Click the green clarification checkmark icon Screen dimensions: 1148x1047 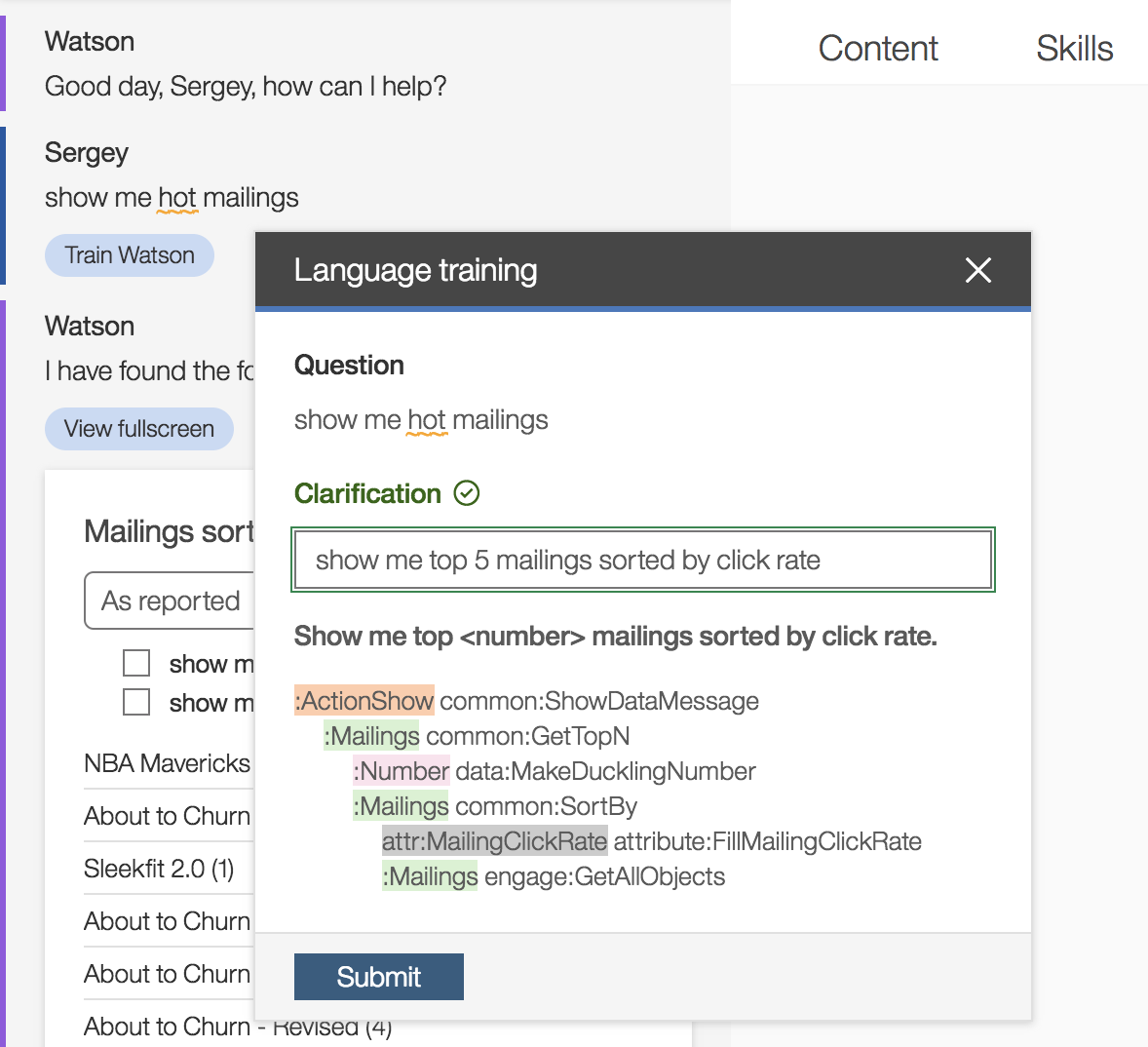tap(467, 493)
